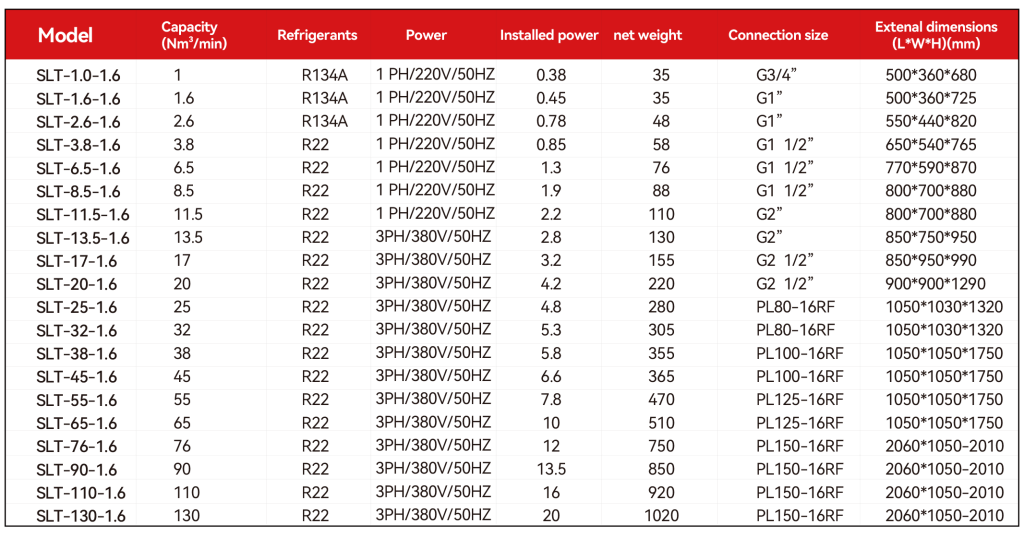
Task: Select the 500*360*680 dimensions cell
Action: [931, 74]
